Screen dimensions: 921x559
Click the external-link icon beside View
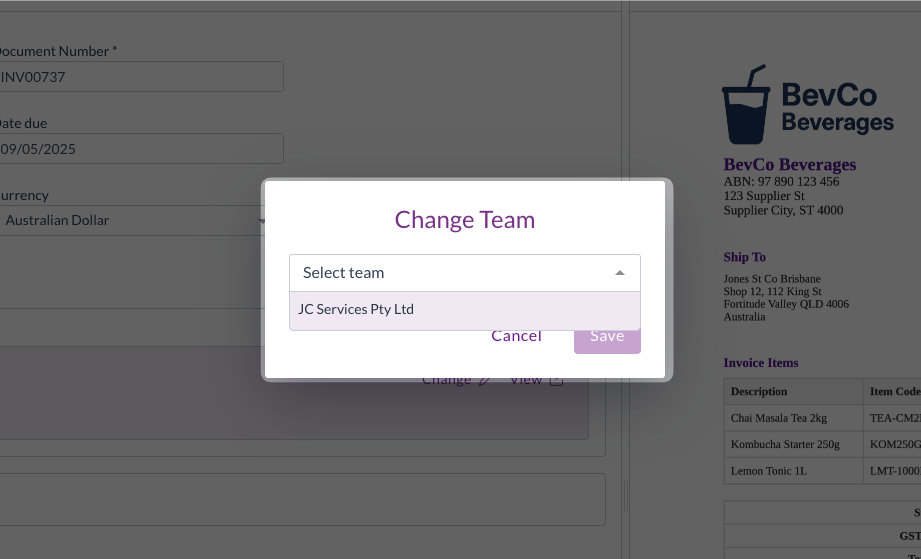557,380
